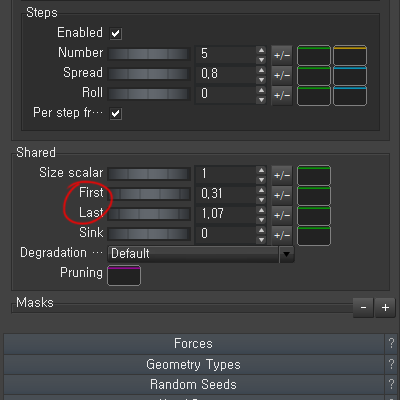Decrease First value with down arrow
Viewport: 400px width, 400px height.
(x=261, y=199)
